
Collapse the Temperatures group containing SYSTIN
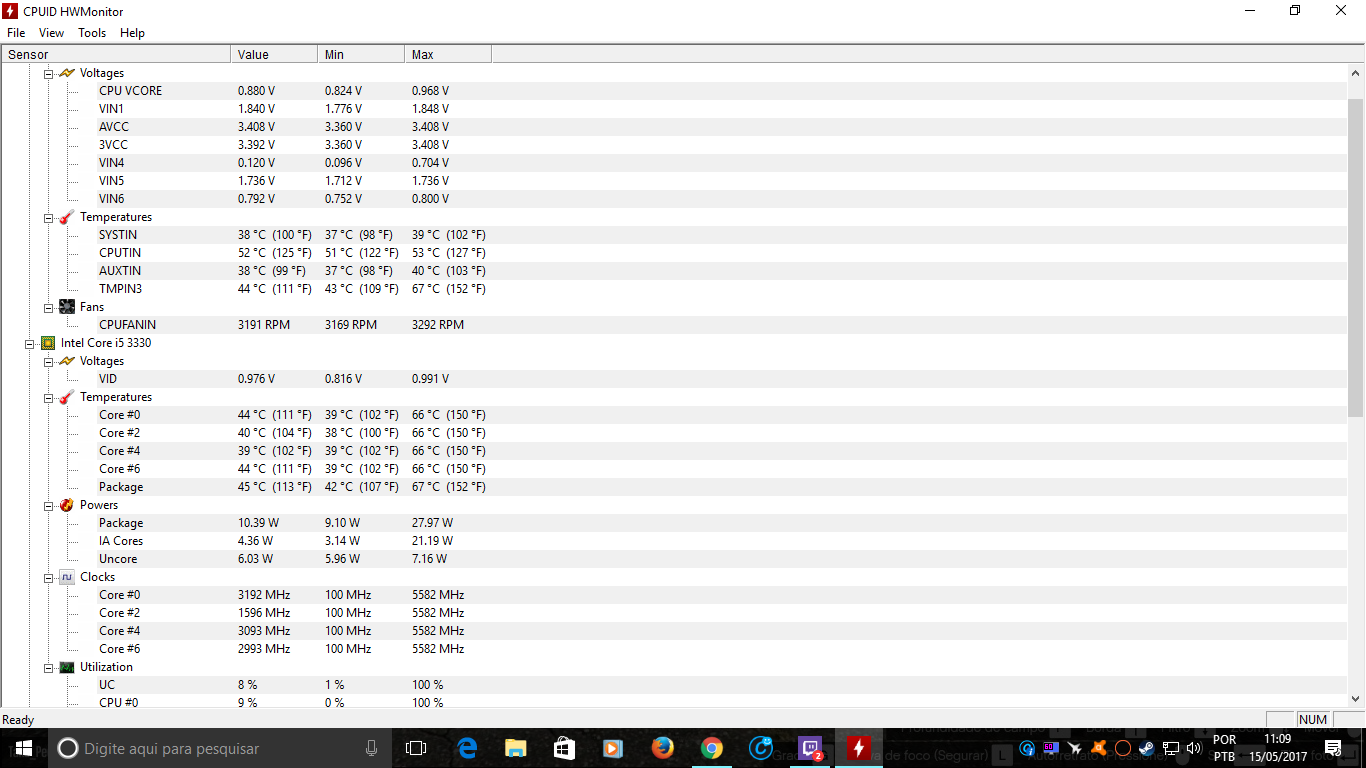[48, 217]
